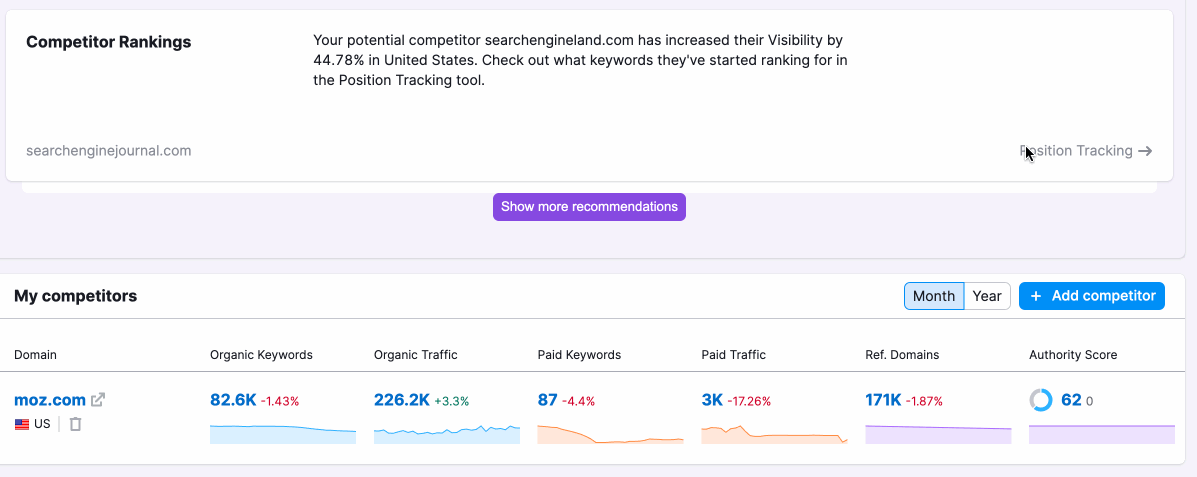Open the 82.6K organic keywords value
This screenshot has width=1197, height=477.
click(233, 400)
